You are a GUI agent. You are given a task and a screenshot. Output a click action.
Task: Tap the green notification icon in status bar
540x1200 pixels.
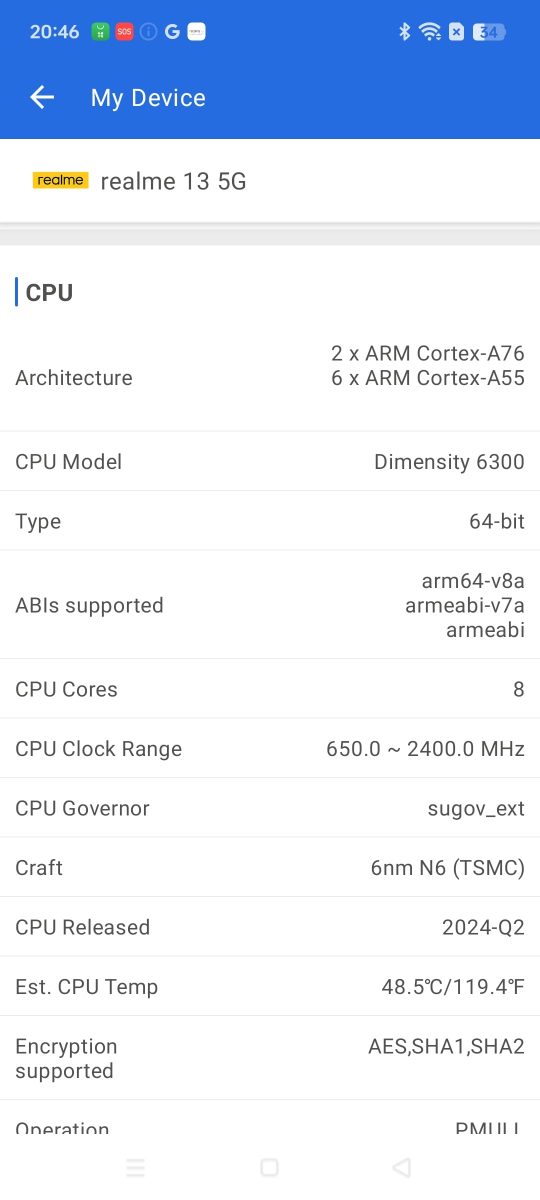(100, 32)
